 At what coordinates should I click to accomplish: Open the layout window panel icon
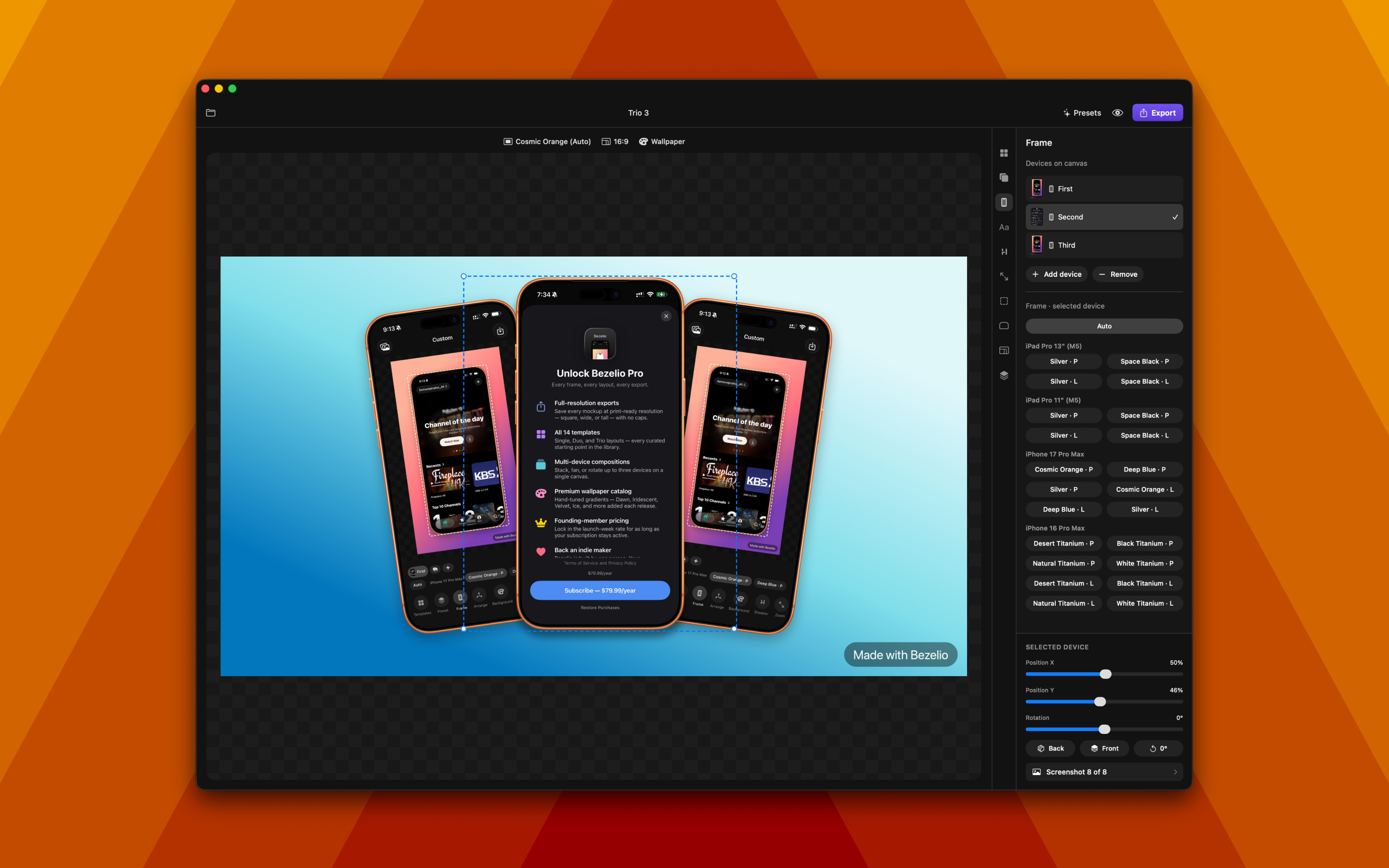[x=1004, y=351]
